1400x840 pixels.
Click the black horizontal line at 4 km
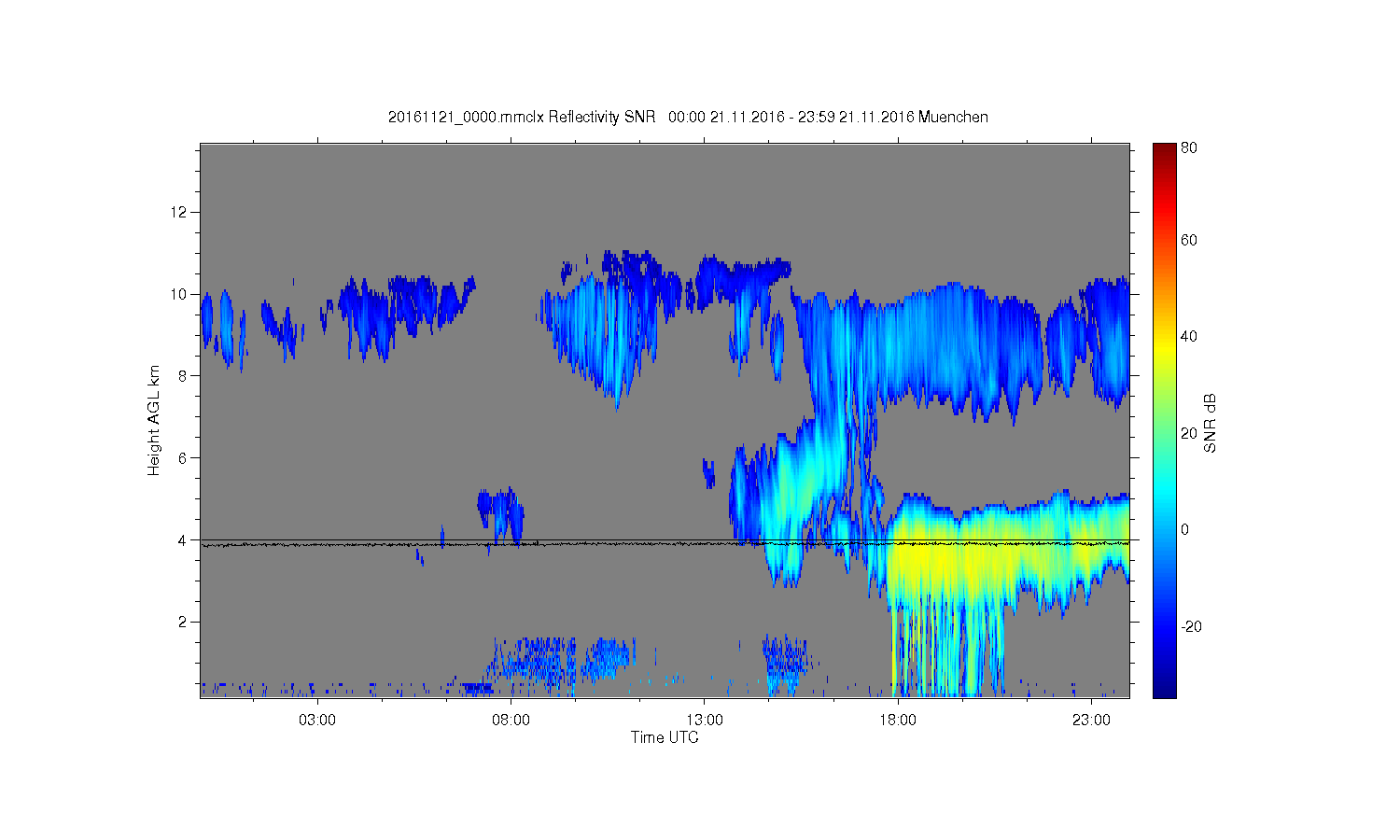point(665,539)
